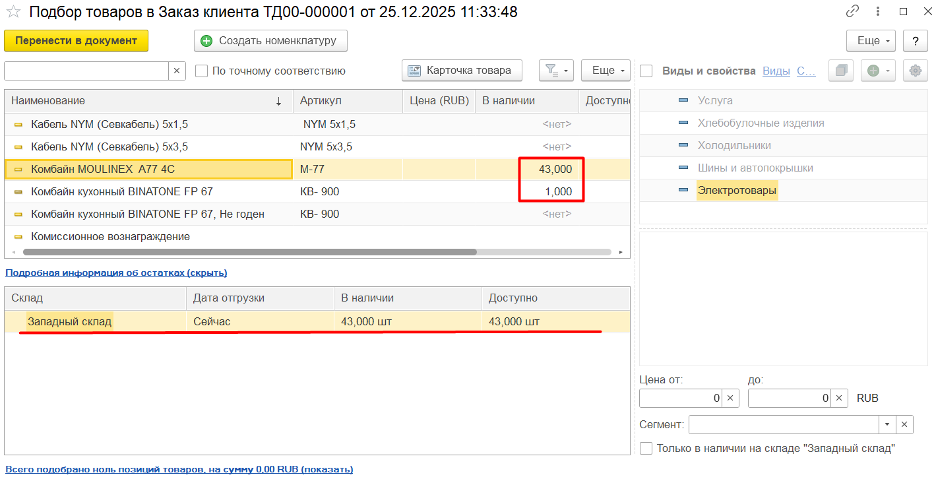This screenshot has height=482, width=936.
Task: Toggle the 'Виды и свойства' checkbox
Action: point(647,71)
